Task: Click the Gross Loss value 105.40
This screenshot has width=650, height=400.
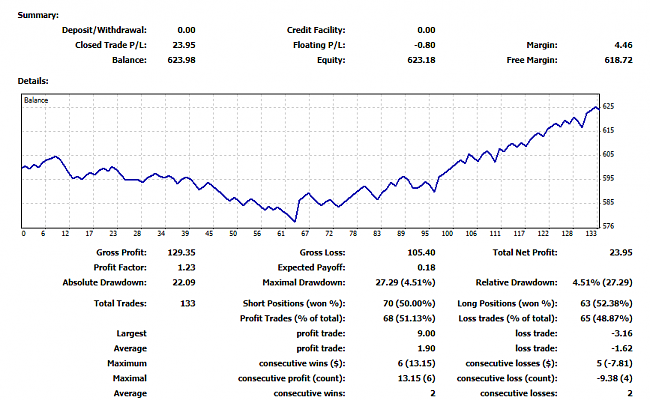Action: tap(422, 252)
